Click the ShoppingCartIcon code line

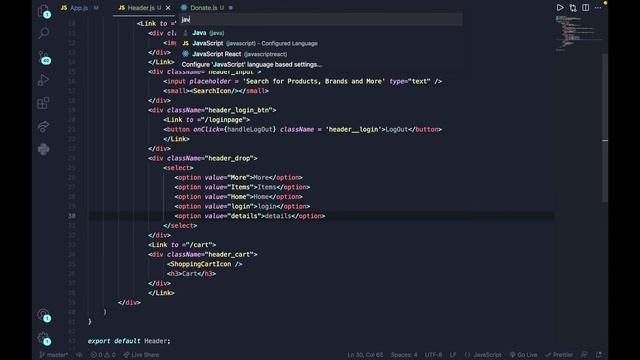click(x=204, y=264)
